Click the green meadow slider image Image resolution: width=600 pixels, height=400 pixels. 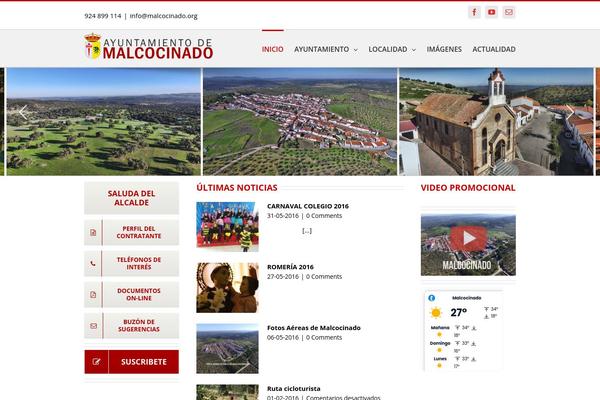point(104,122)
